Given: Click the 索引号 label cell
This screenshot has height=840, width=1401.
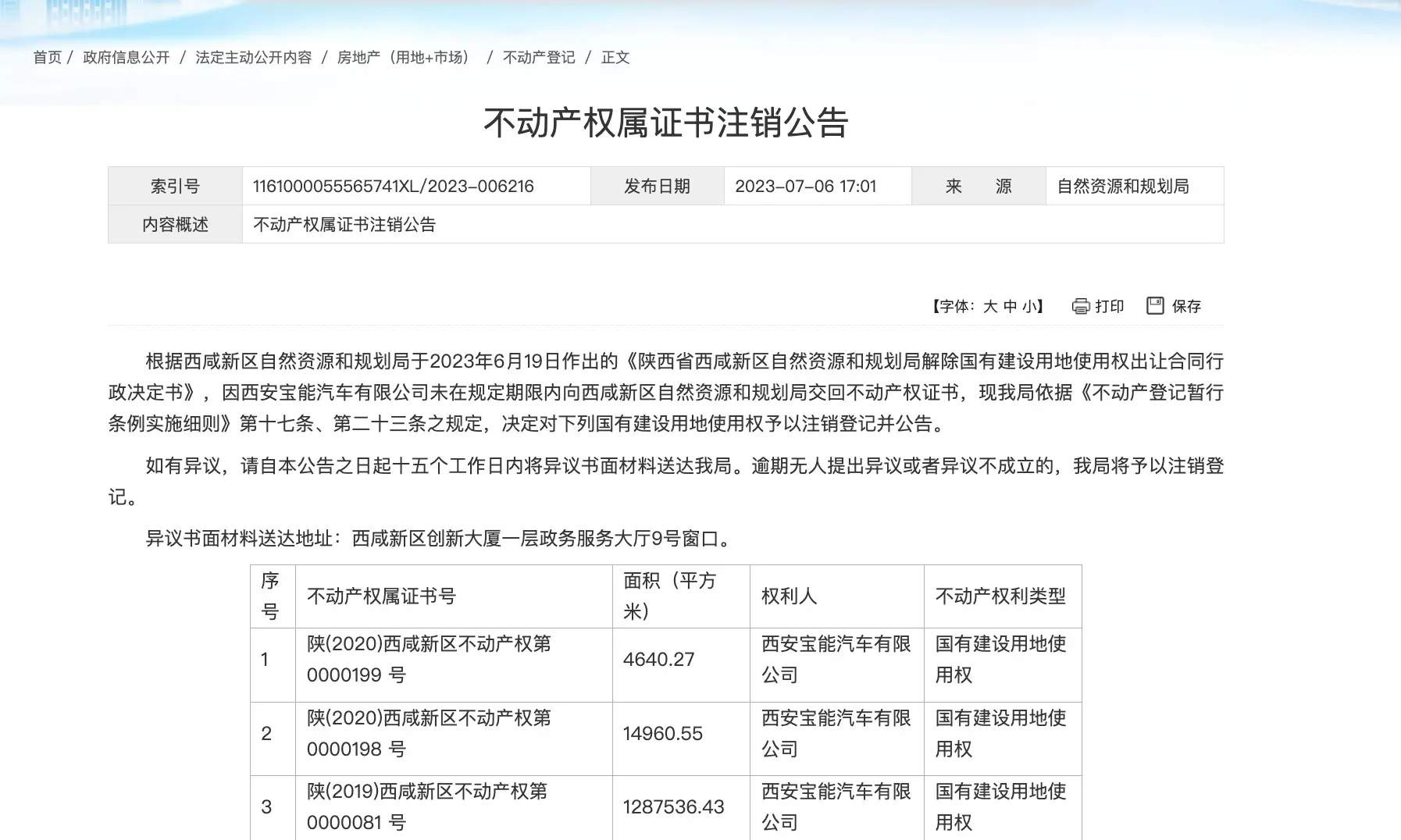Looking at the screenshot, I should click(x=176, y=187).
